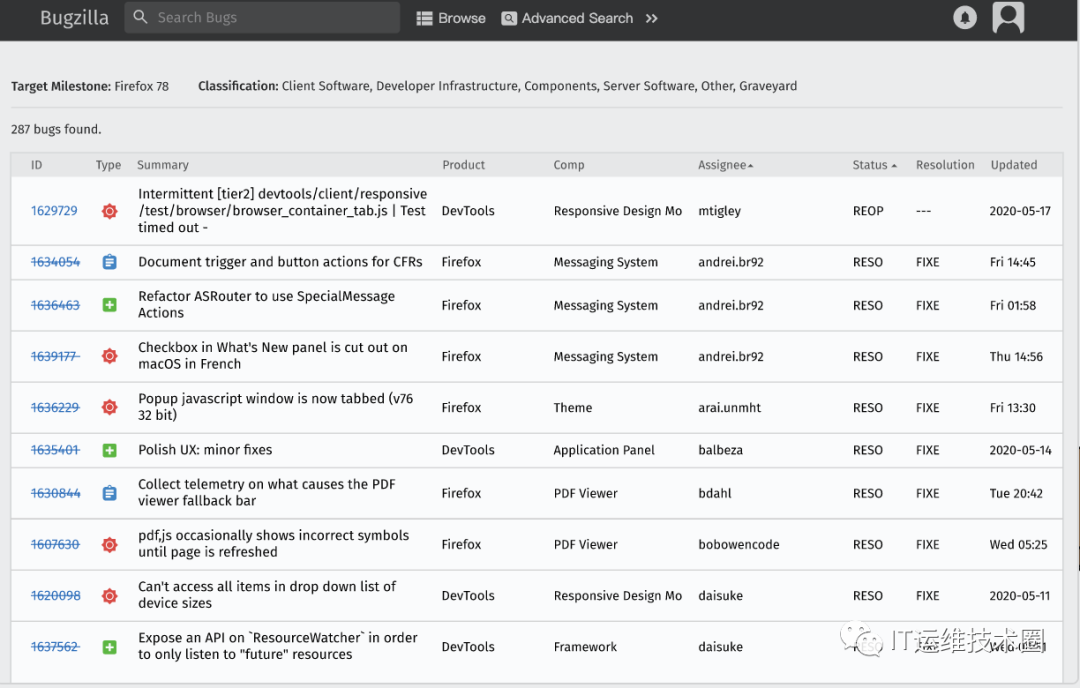Open bug 1639177 link

pyautogui.click(x=55, y=356)
